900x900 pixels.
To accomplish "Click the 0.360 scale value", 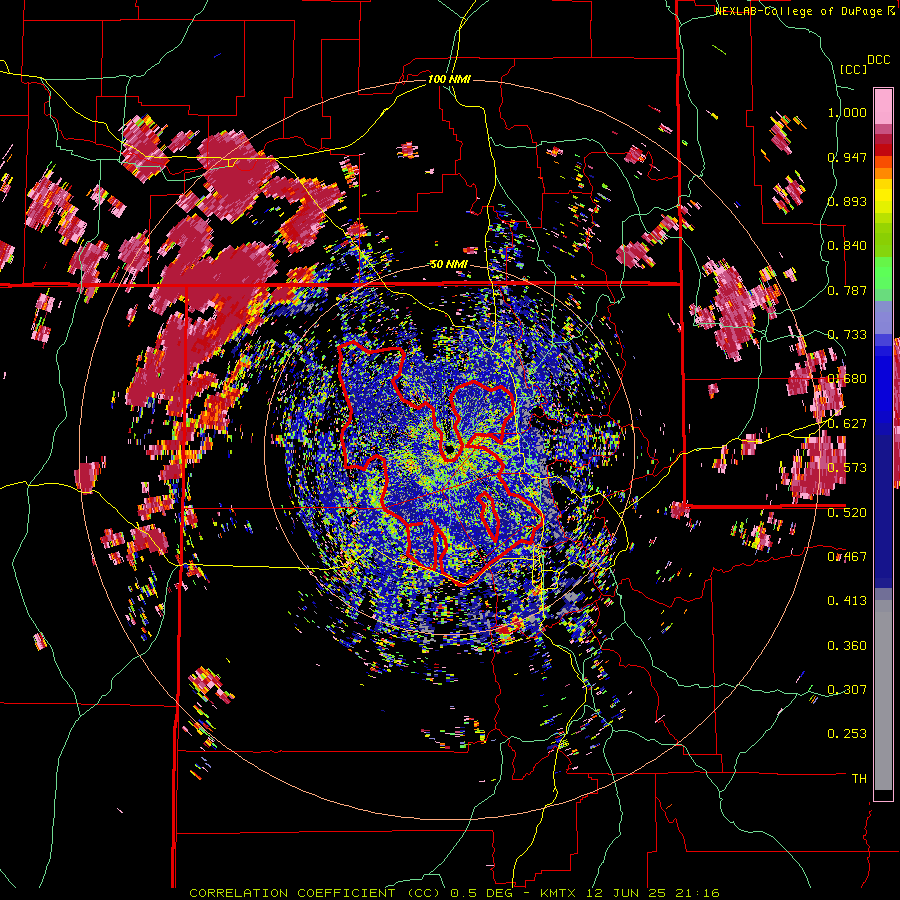I will (847, 646).
